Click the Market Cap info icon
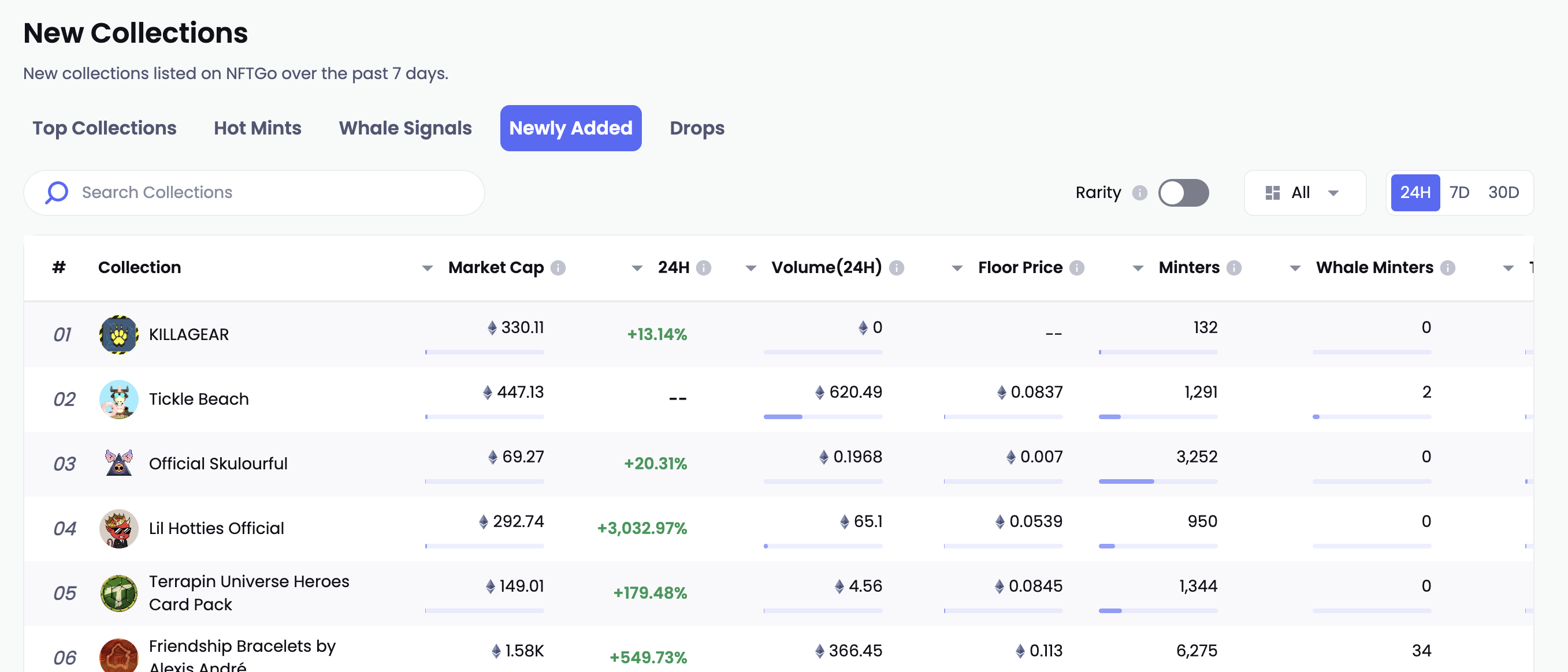The width and height of the screenshot is (1568, 672). (x=558, y=267)
